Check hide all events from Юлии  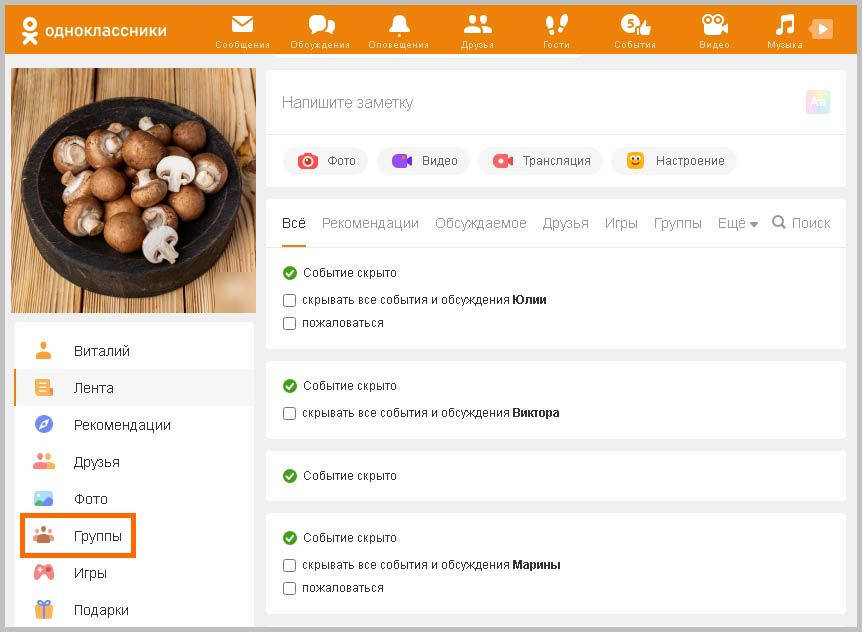pos(289,300)
